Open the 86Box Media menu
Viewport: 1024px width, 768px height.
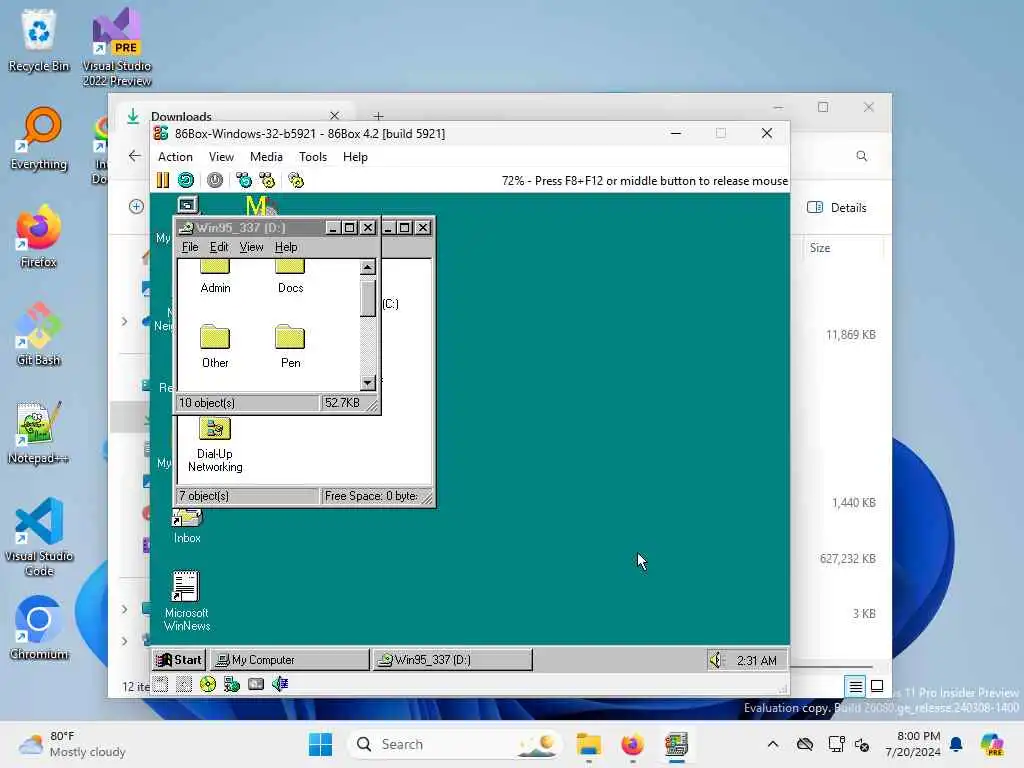coord(266,157)
